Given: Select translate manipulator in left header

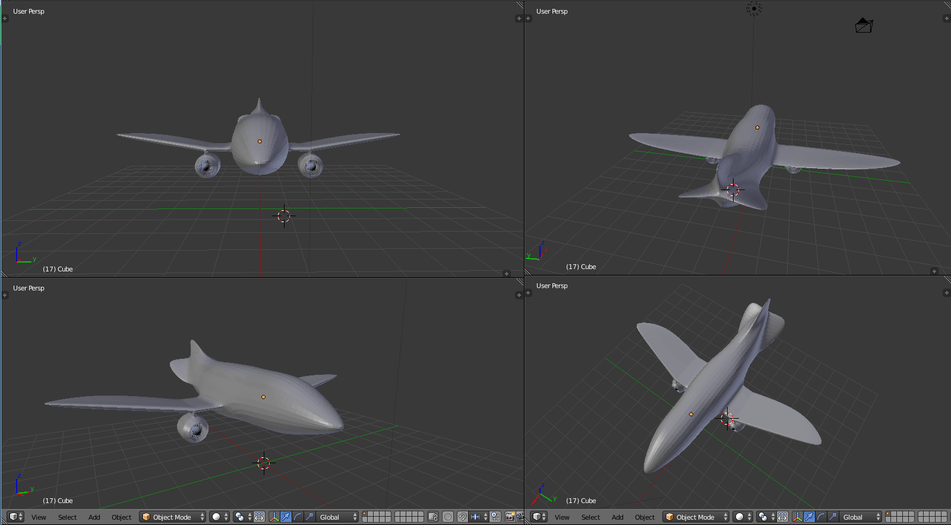Looking at the screenshot, I should pyautogui.click(x=286, y=517).
